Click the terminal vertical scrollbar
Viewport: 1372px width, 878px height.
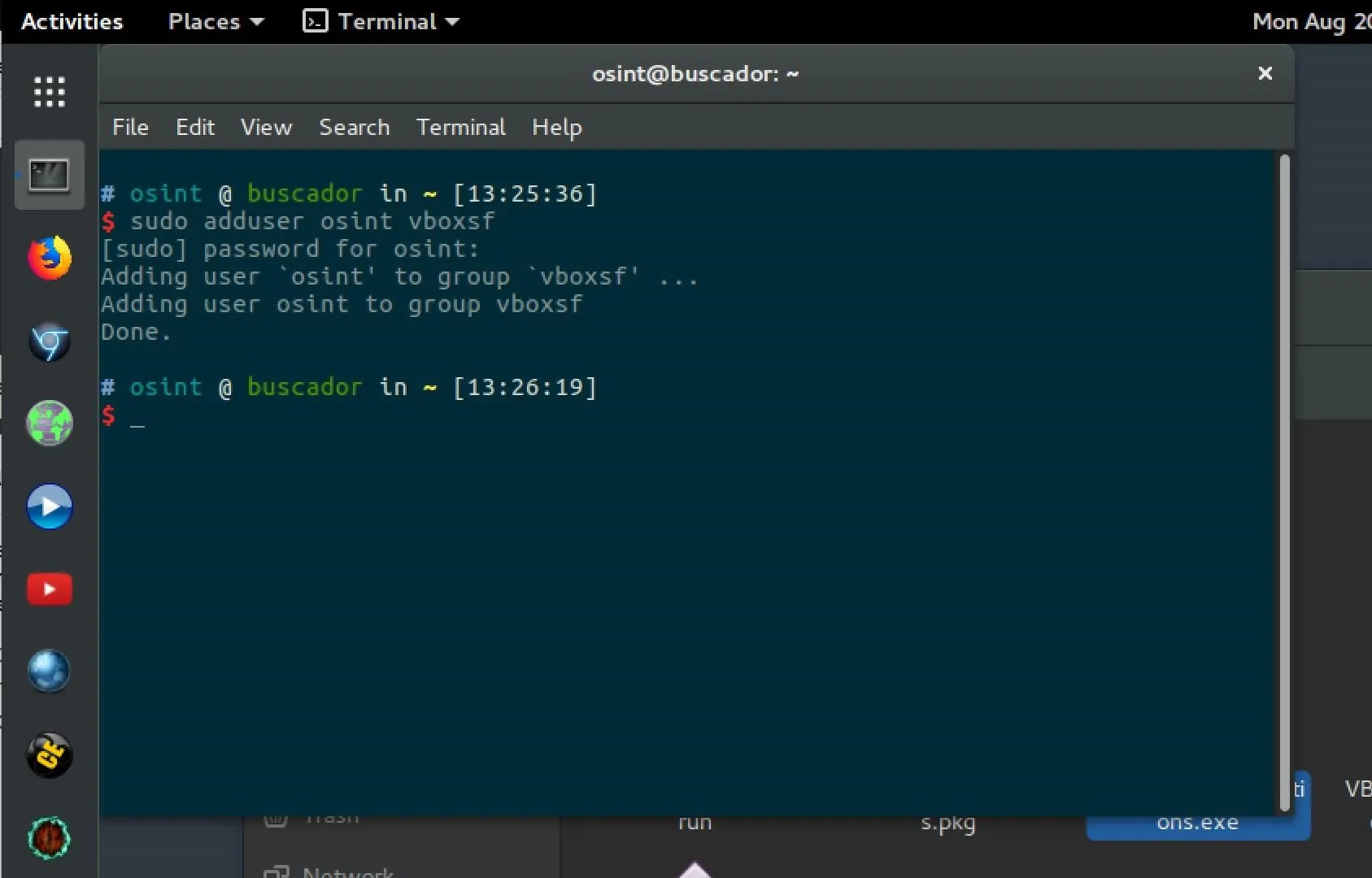(x=1285, y=483)
